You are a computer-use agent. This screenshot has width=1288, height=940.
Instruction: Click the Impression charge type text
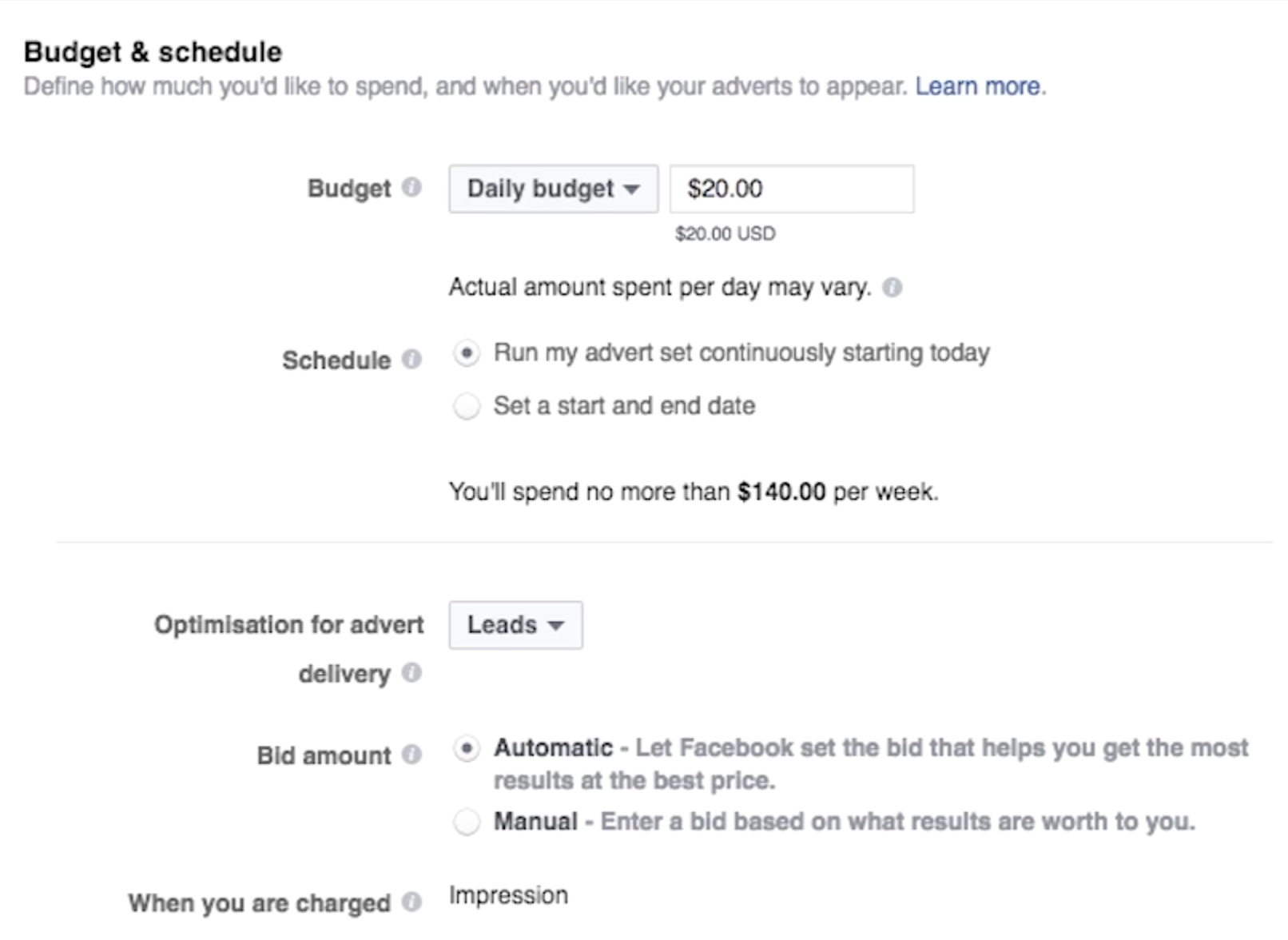coord(508,895)
